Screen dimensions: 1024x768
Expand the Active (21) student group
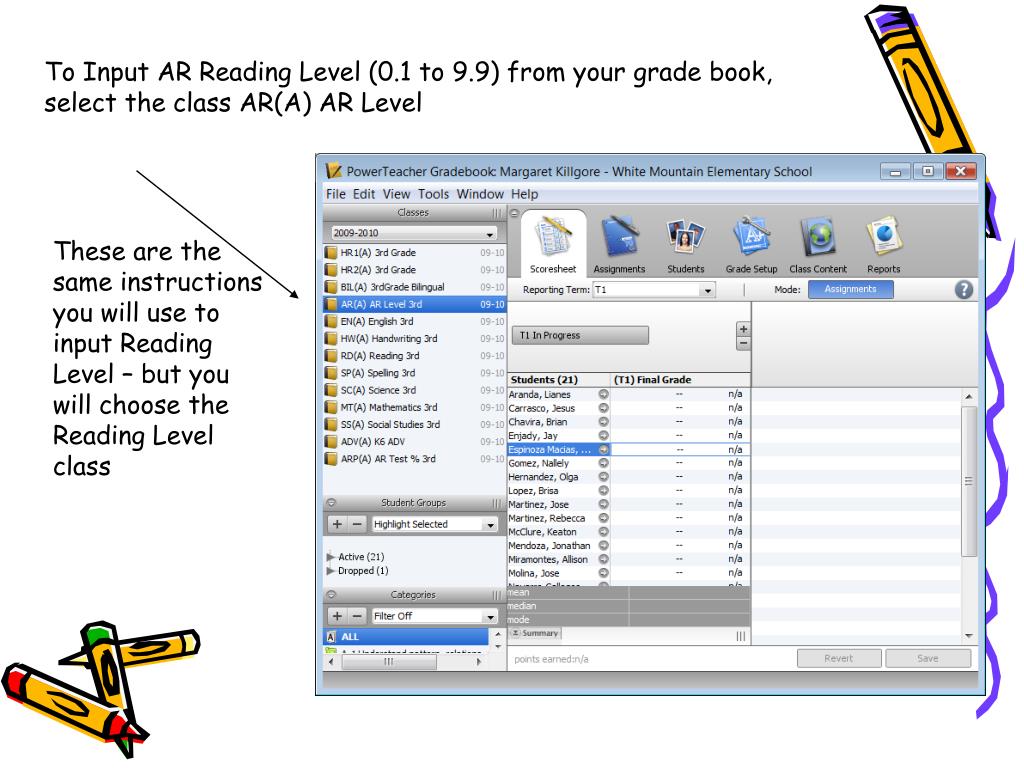[x=330, y=557]
